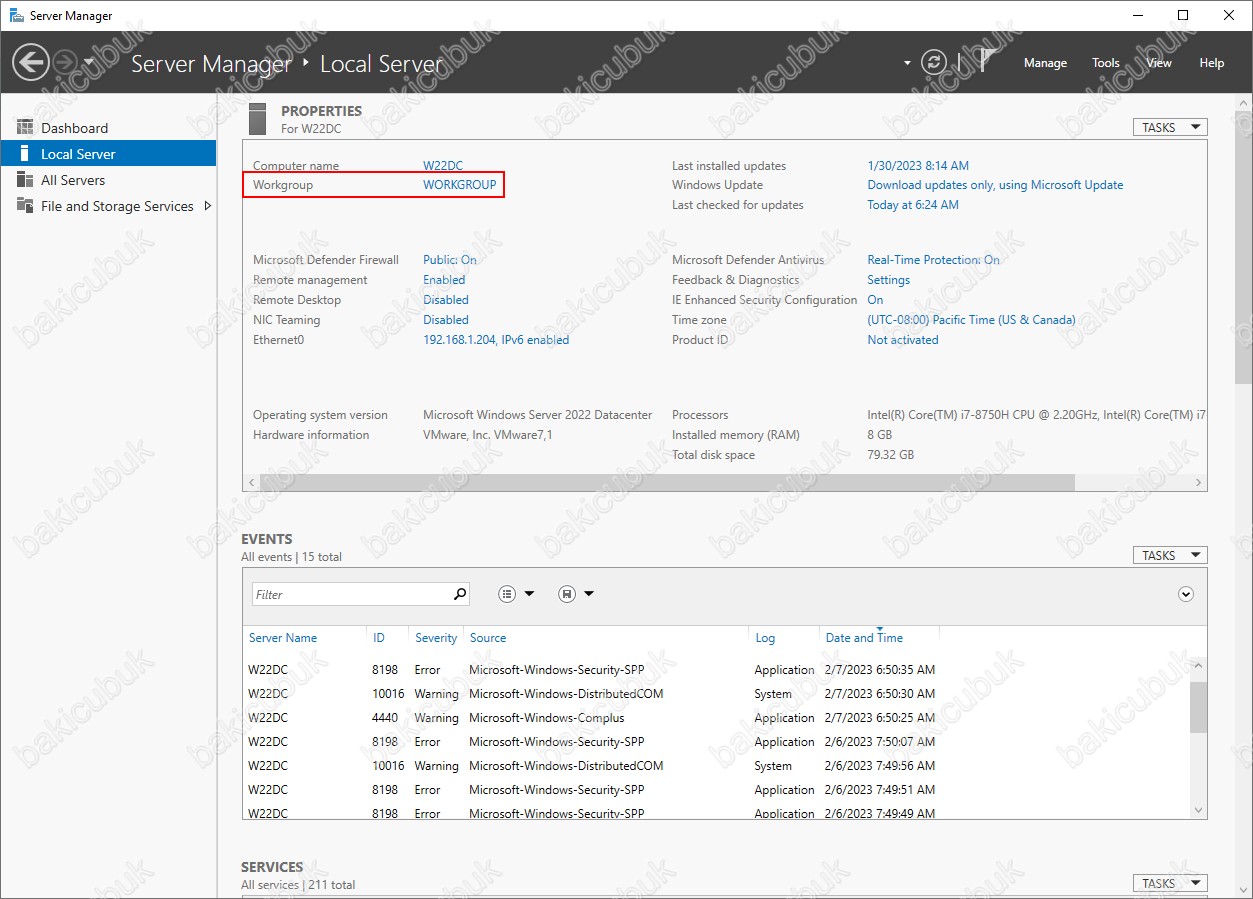Open the Notifications flag
Image resolution: width=1253 pixels, height=899 pixels.
pos(986,62)
